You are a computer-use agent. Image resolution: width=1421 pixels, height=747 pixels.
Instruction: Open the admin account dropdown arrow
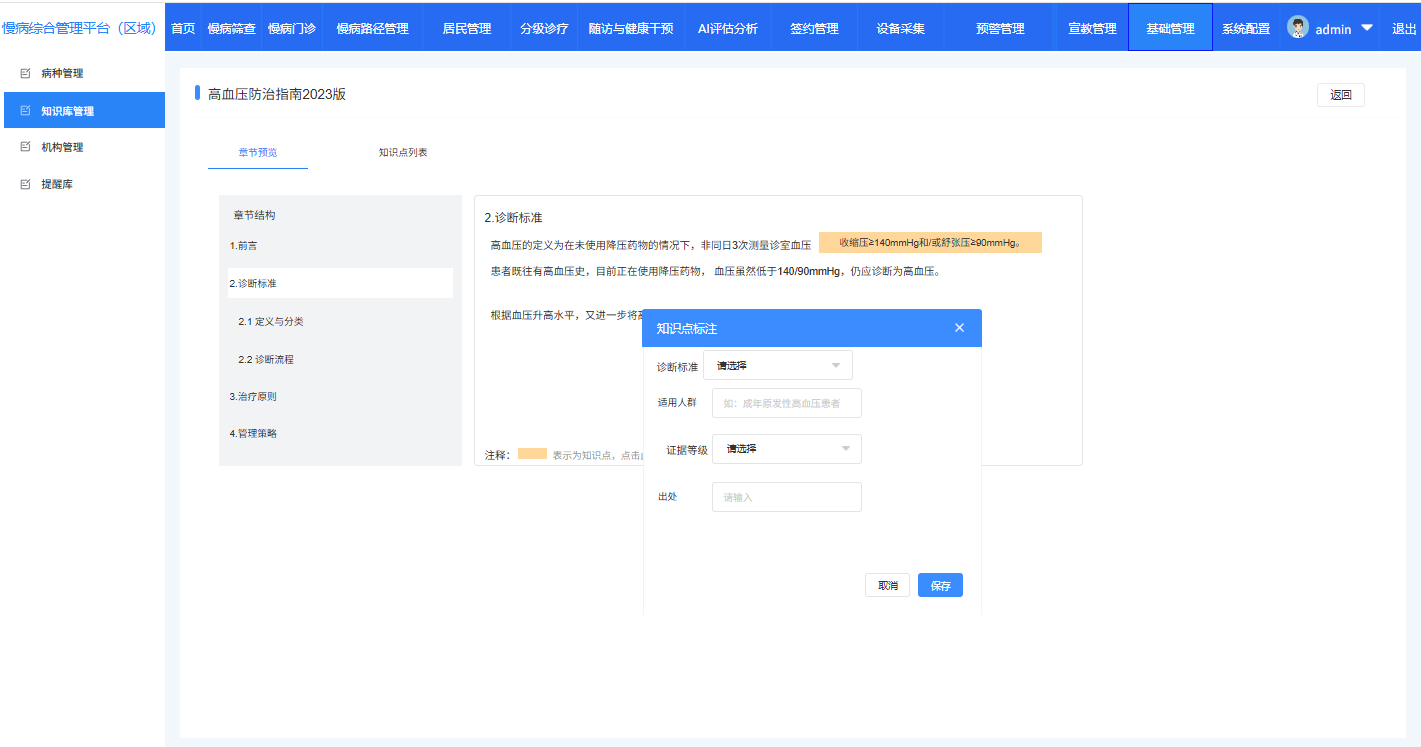[1366, 28]
